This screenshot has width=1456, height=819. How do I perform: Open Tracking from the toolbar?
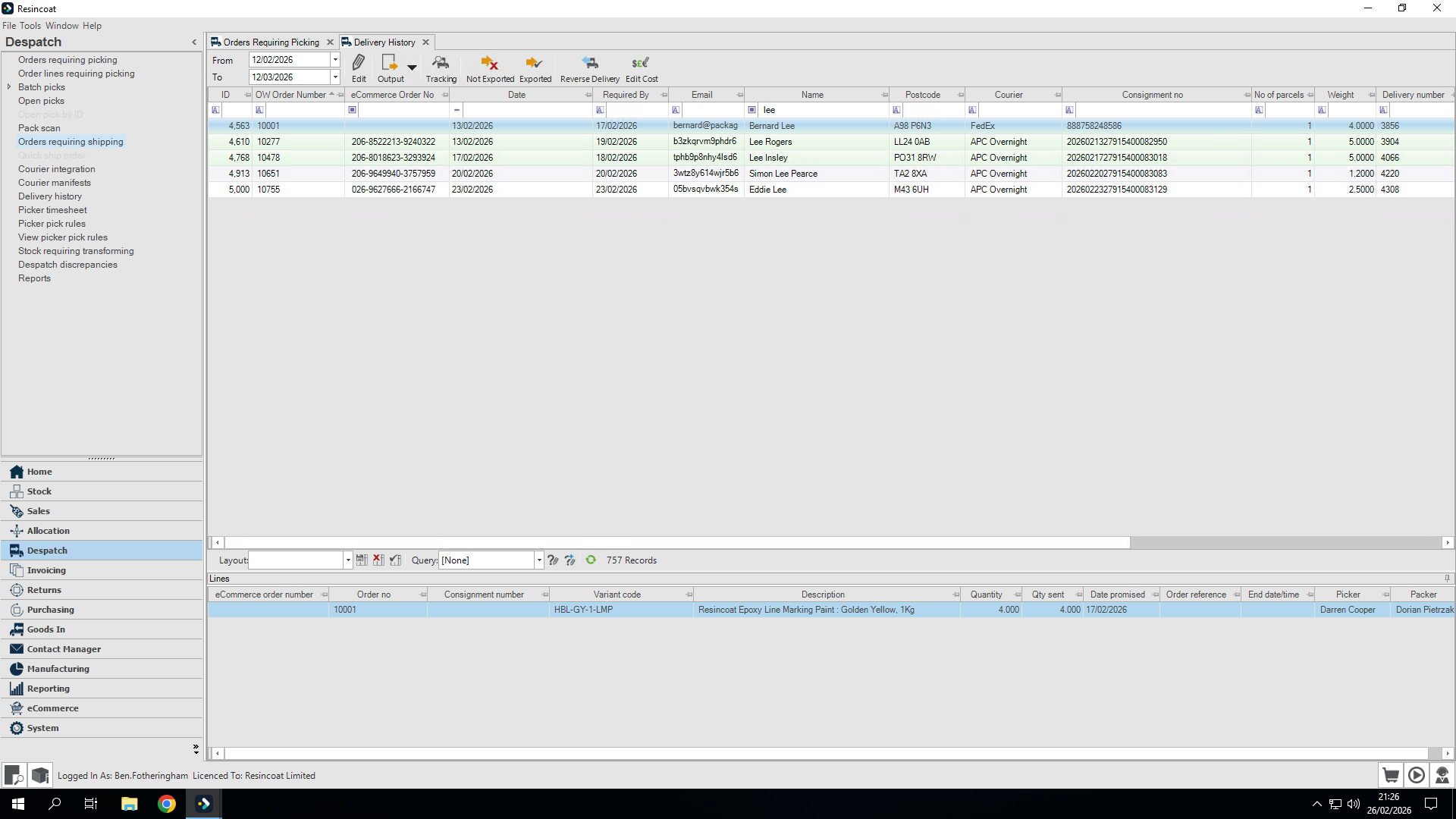441,63
